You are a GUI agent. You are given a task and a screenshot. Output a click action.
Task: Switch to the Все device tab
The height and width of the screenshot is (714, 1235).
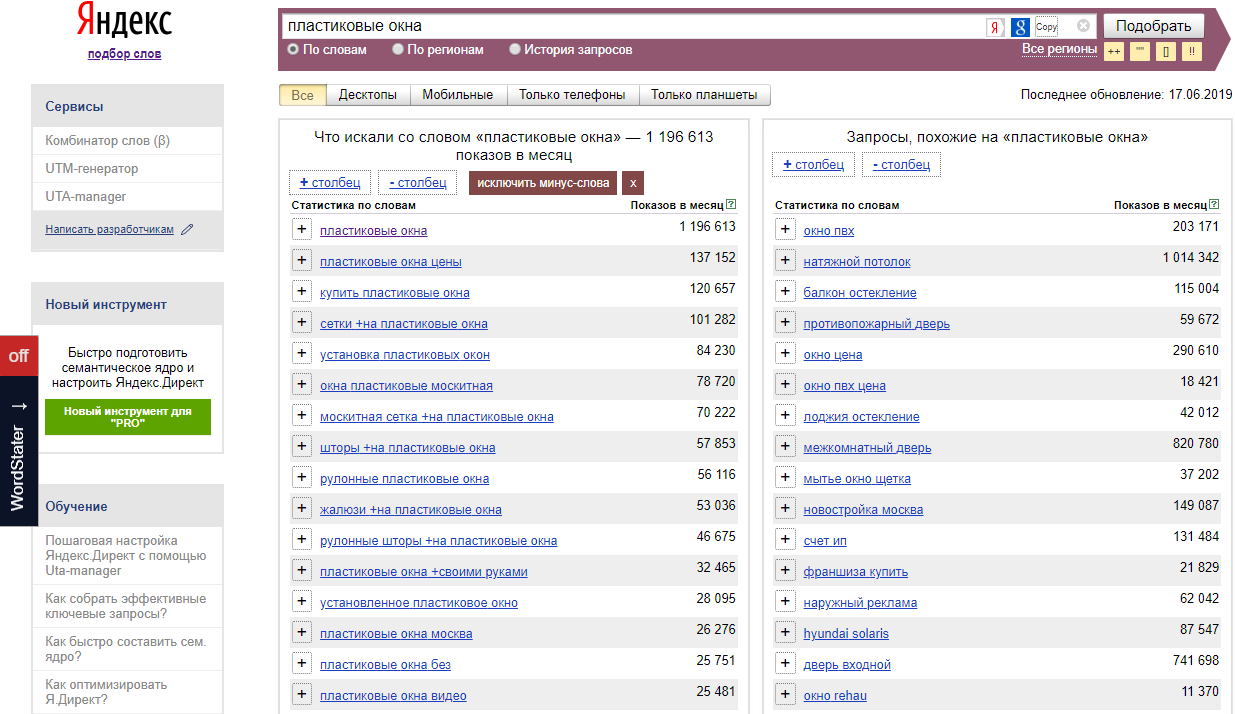[x=302, y=95]
